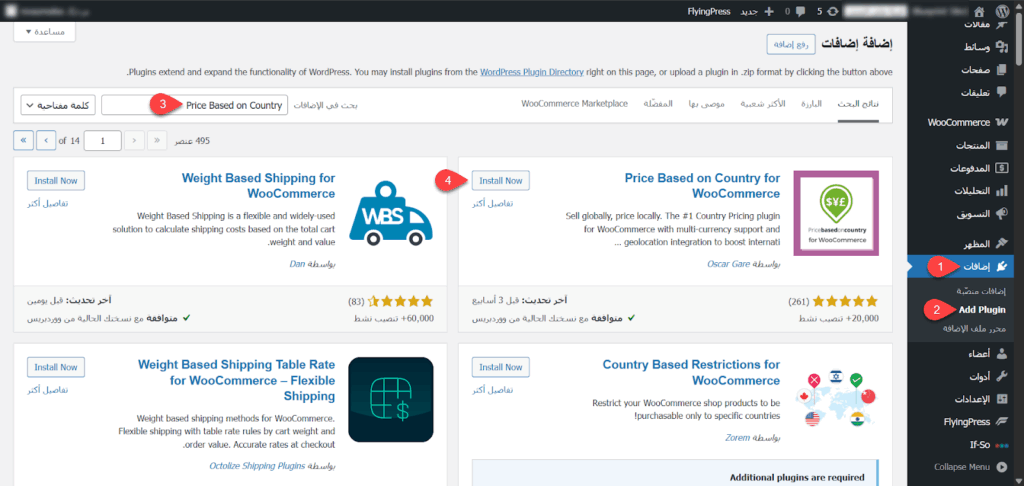This screenshot has height=486, width=1024.
Task: Install Price Based on Country for WooCommerce
Action: pos(500,181)
